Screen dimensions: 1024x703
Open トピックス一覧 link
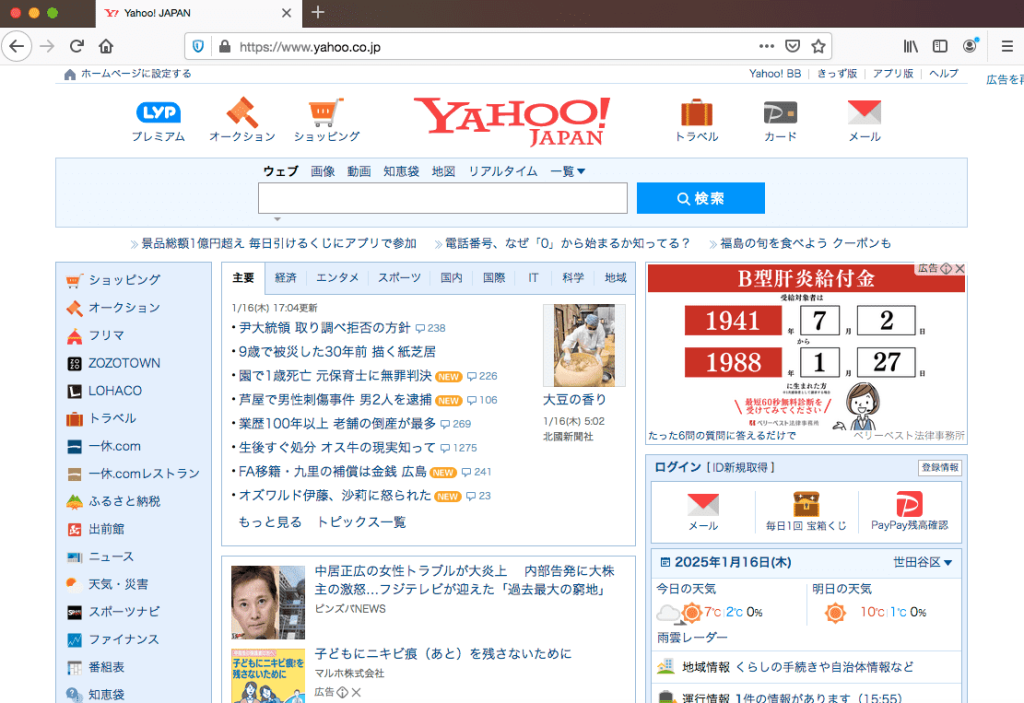click(361, 522)
